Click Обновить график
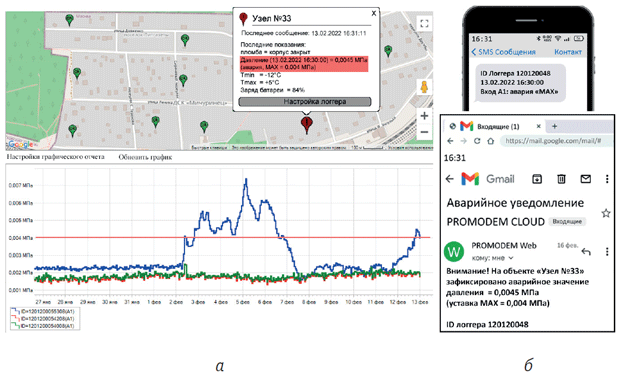The width and height of the screenshot is (620, 376). [145, 157]
